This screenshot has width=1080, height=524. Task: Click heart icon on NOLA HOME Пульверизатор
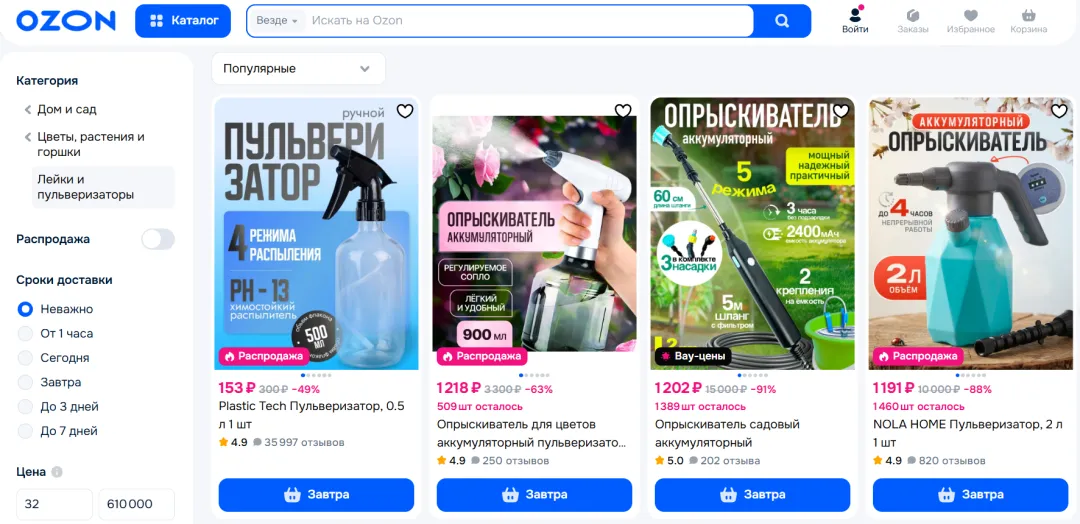(x=1059, y=111)
